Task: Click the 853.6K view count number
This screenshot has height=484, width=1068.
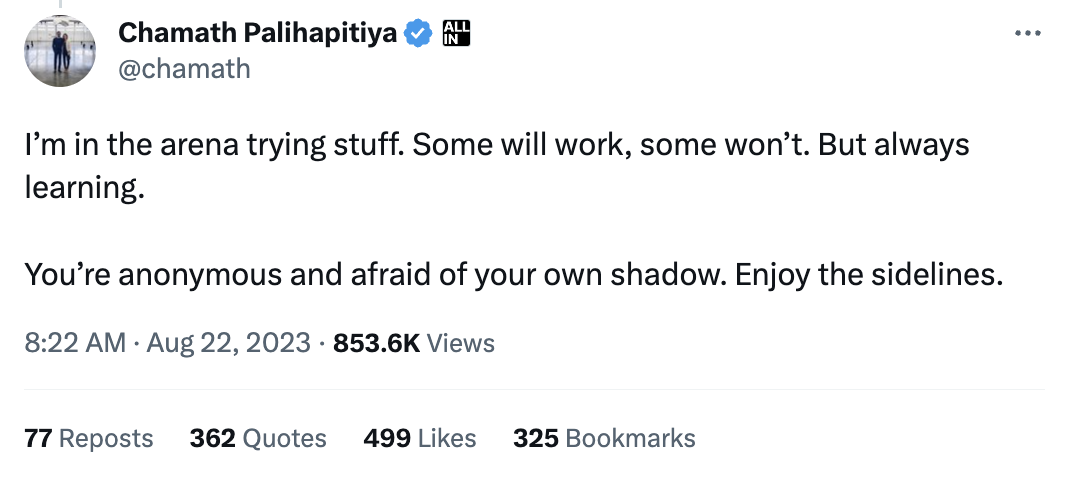Action: (376, 343)
